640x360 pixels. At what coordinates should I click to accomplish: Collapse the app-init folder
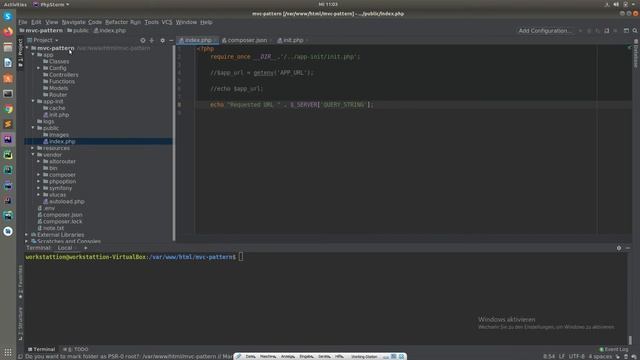[33, 101]
